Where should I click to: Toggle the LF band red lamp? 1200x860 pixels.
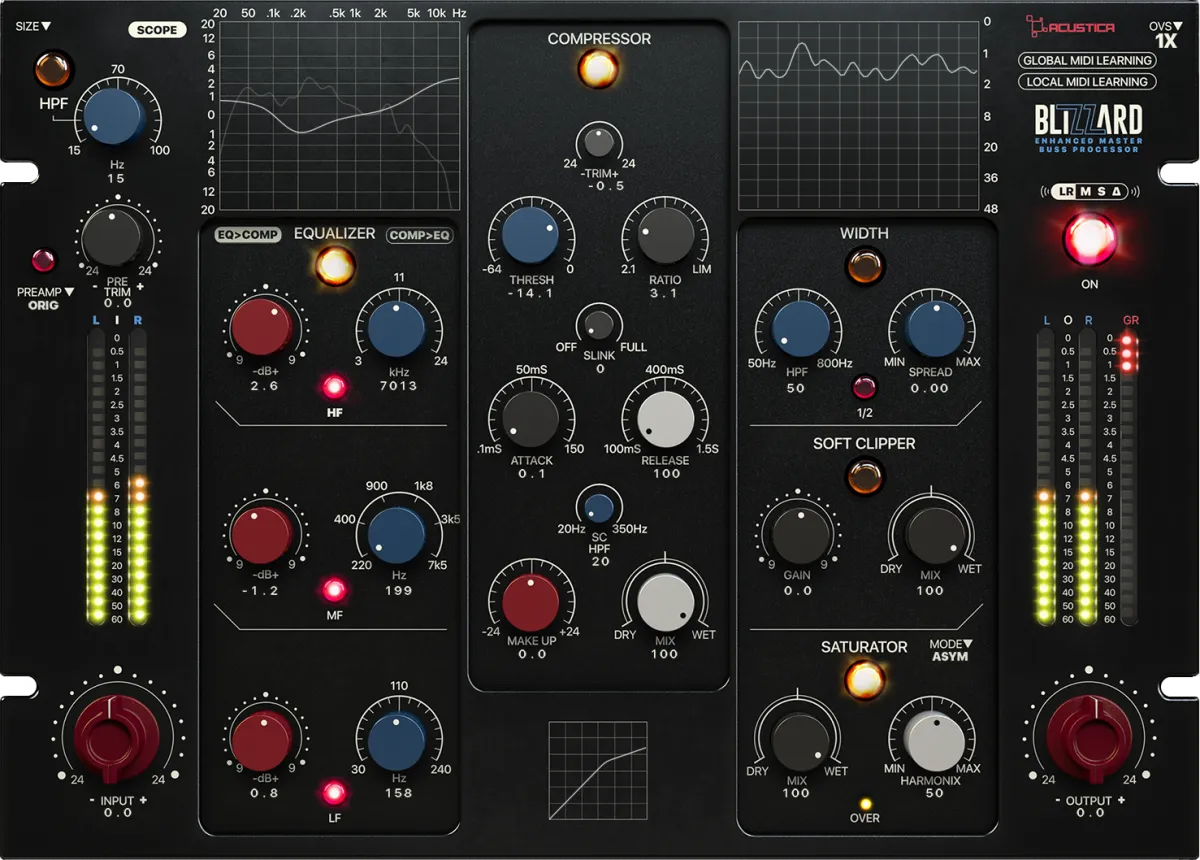[x=334, y=794]
